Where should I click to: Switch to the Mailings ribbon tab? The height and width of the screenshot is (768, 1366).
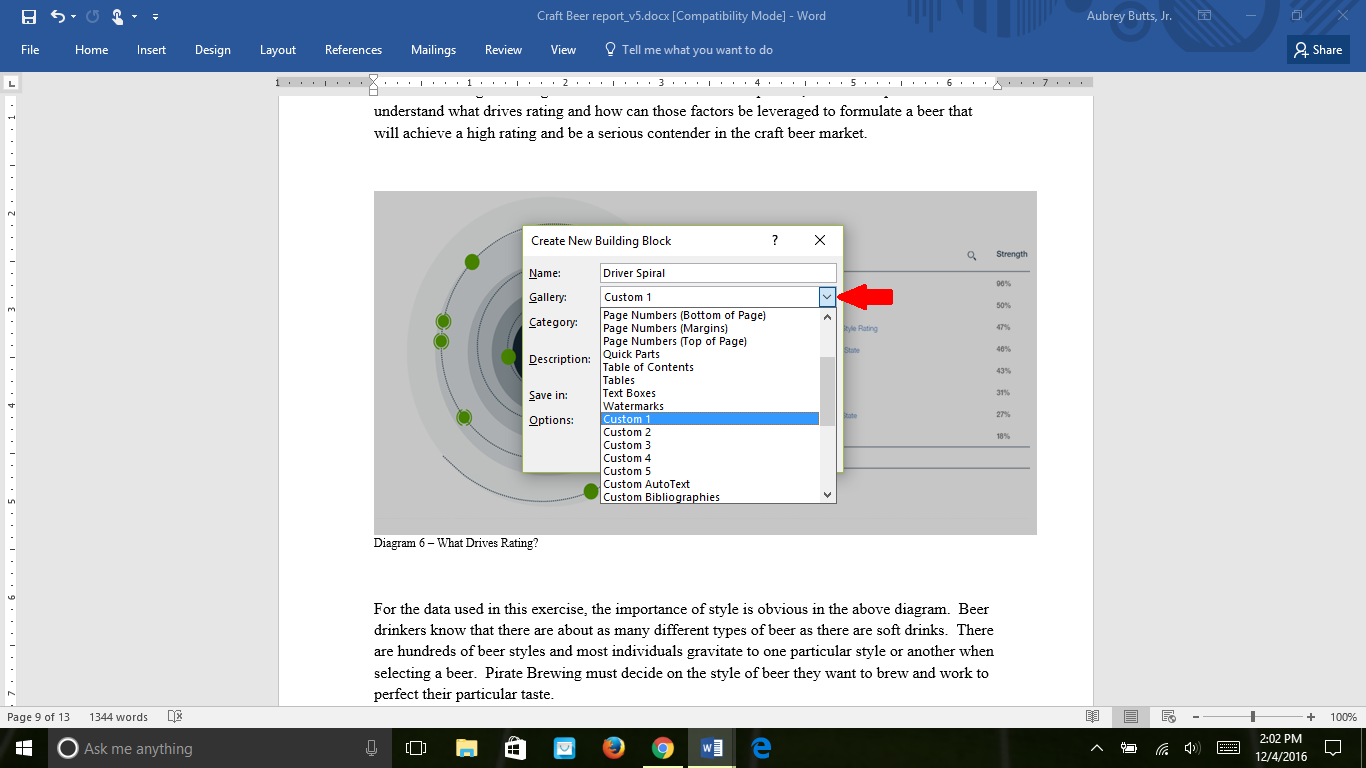click(433, 49)
